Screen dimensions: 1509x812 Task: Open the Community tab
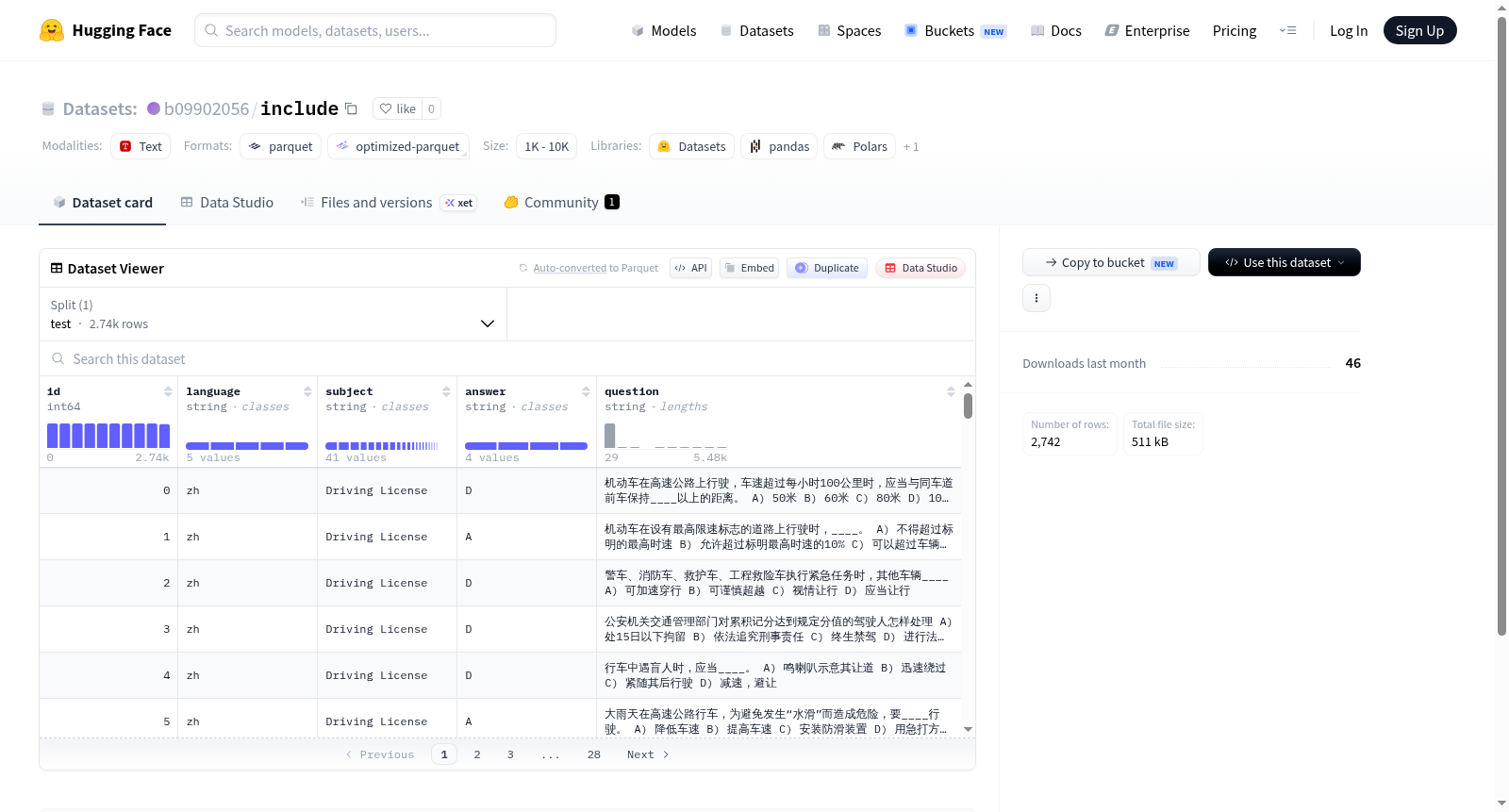point(561,202)
